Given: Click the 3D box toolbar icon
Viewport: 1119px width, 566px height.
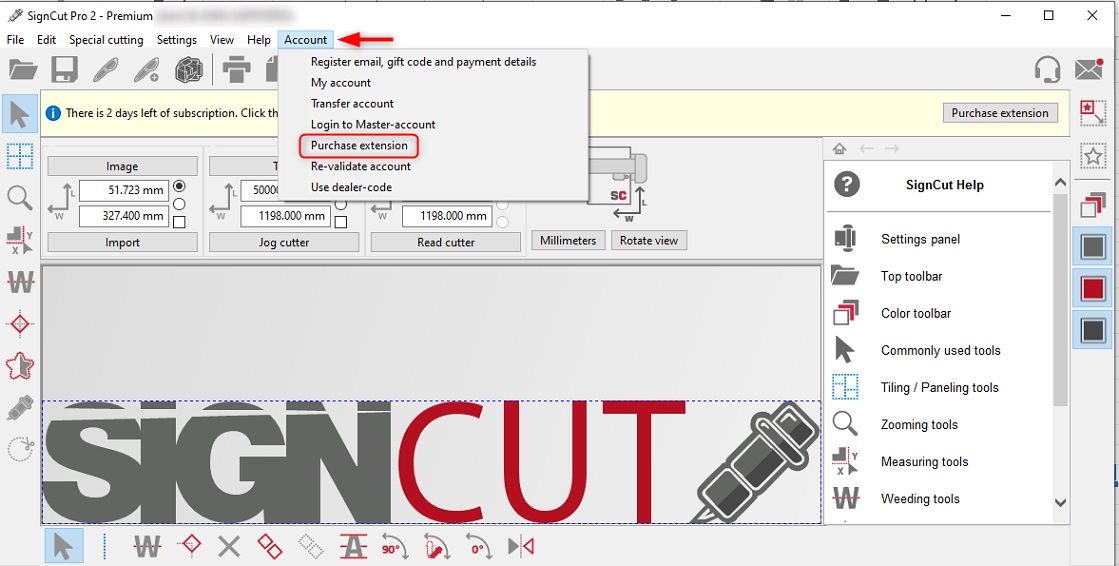Looking at the screenshot, I should tap(189, 70).
